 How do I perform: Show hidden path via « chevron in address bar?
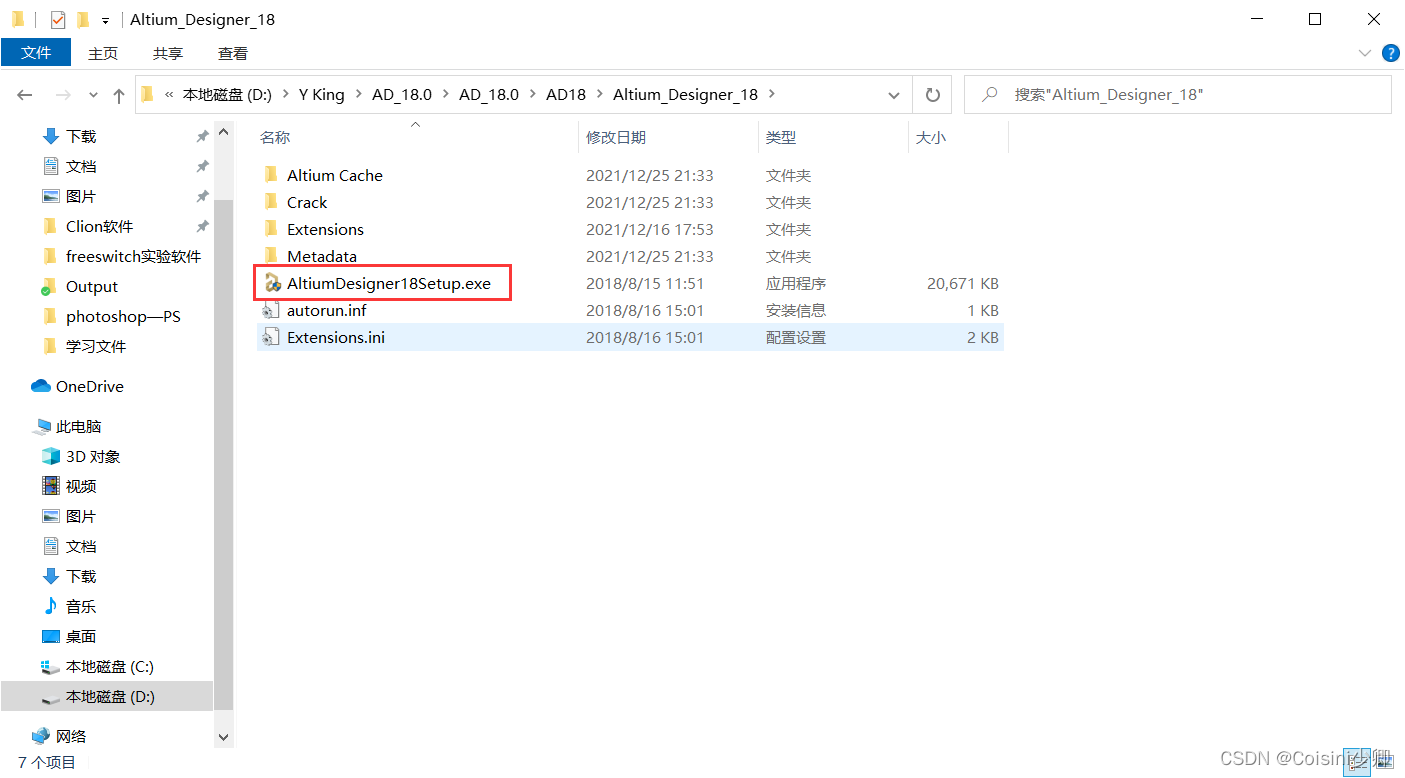(x=169, y=95)
